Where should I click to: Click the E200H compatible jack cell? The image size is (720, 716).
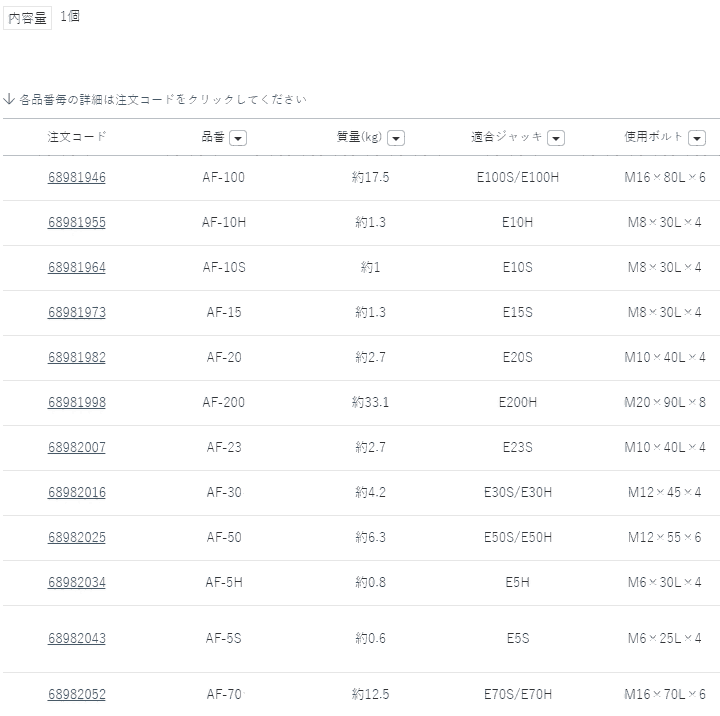[518, 402]
